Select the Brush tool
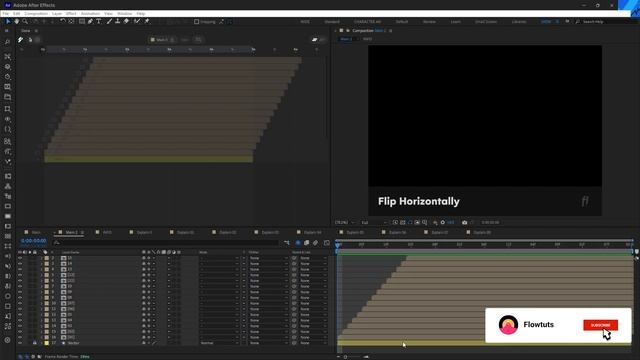The width and height of the screenshot is (640, 360). (109, 21)
